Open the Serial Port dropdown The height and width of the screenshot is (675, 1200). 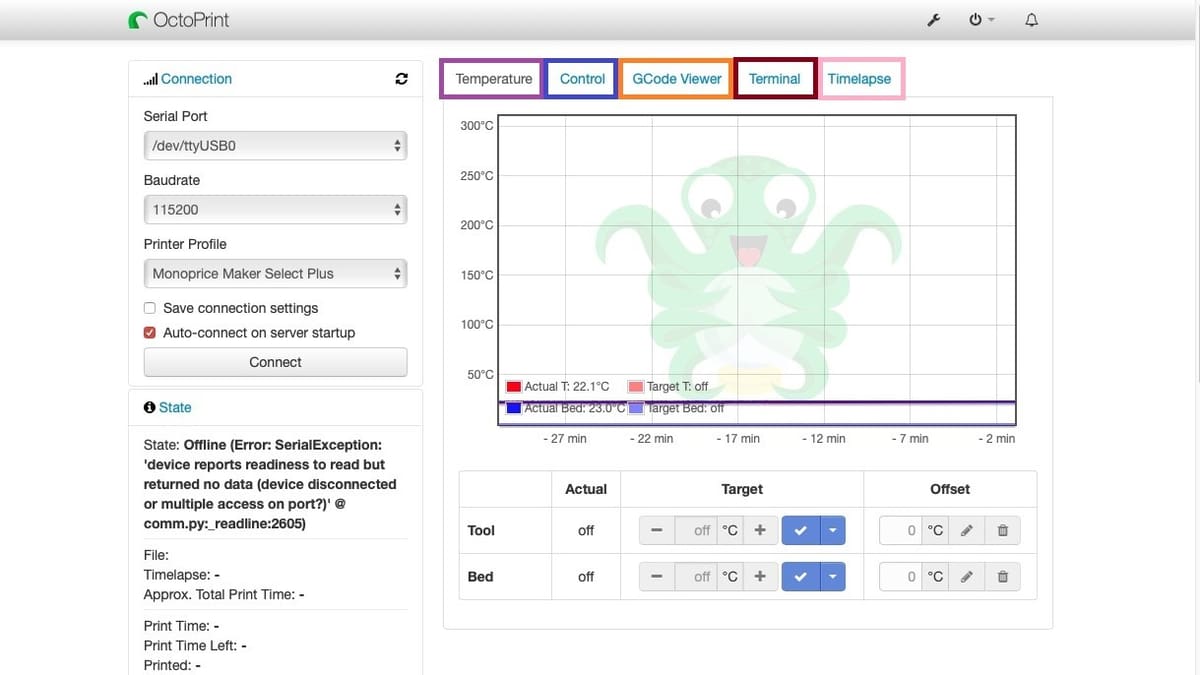point(275,146)
